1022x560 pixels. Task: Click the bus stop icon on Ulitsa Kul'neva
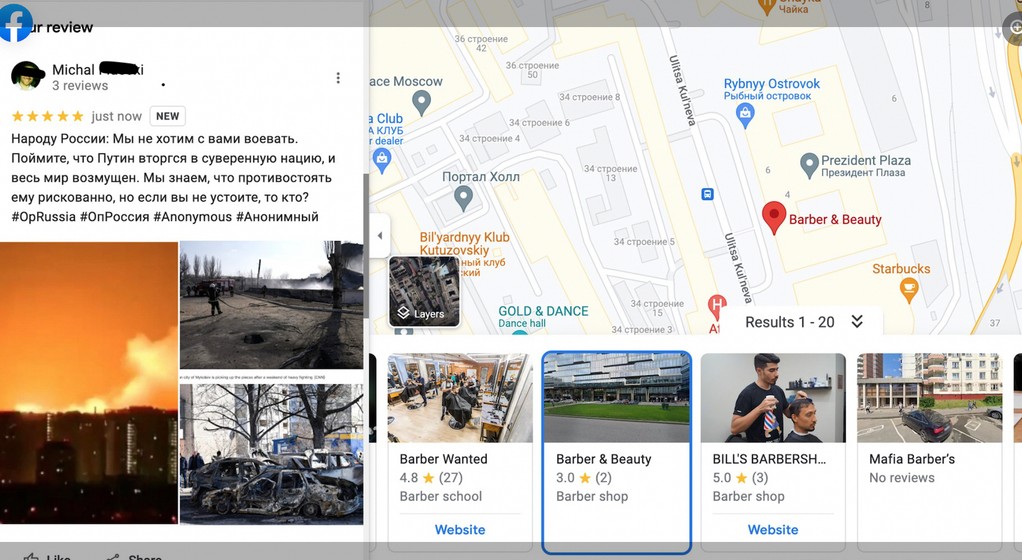click(x=707, y=194)
